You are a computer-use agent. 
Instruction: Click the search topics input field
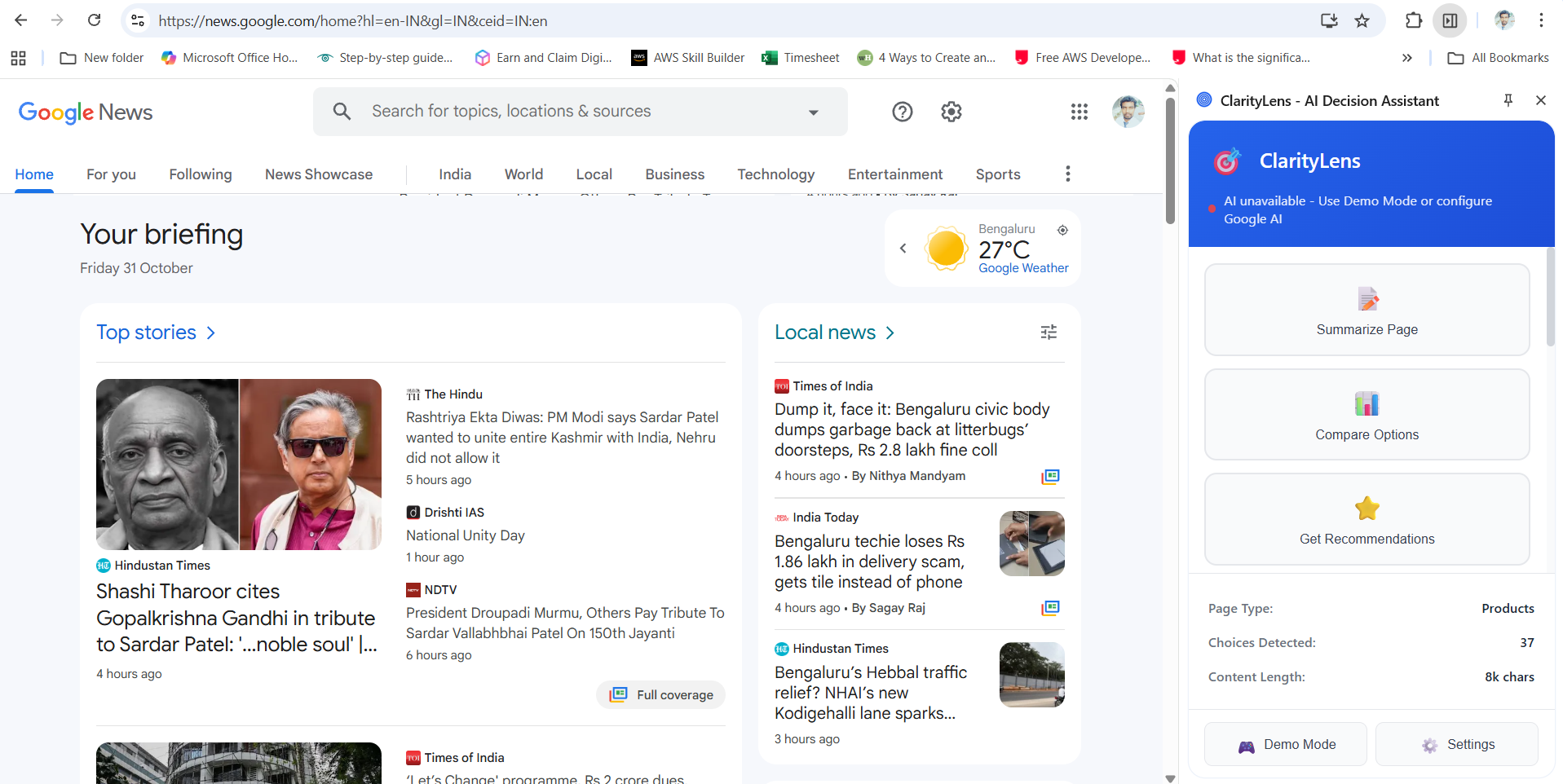581,112
